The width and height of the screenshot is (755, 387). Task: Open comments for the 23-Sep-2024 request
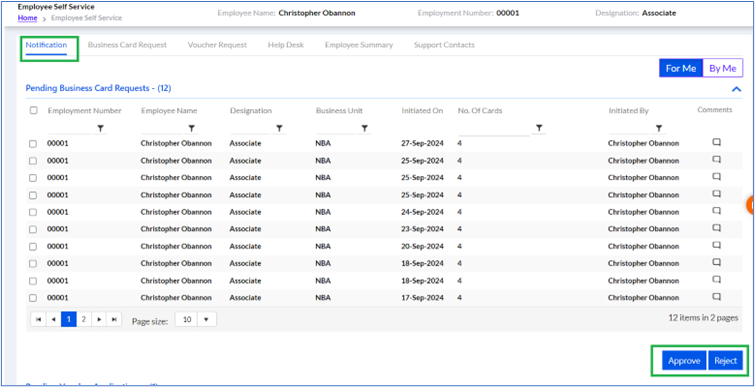click(716, 228)
